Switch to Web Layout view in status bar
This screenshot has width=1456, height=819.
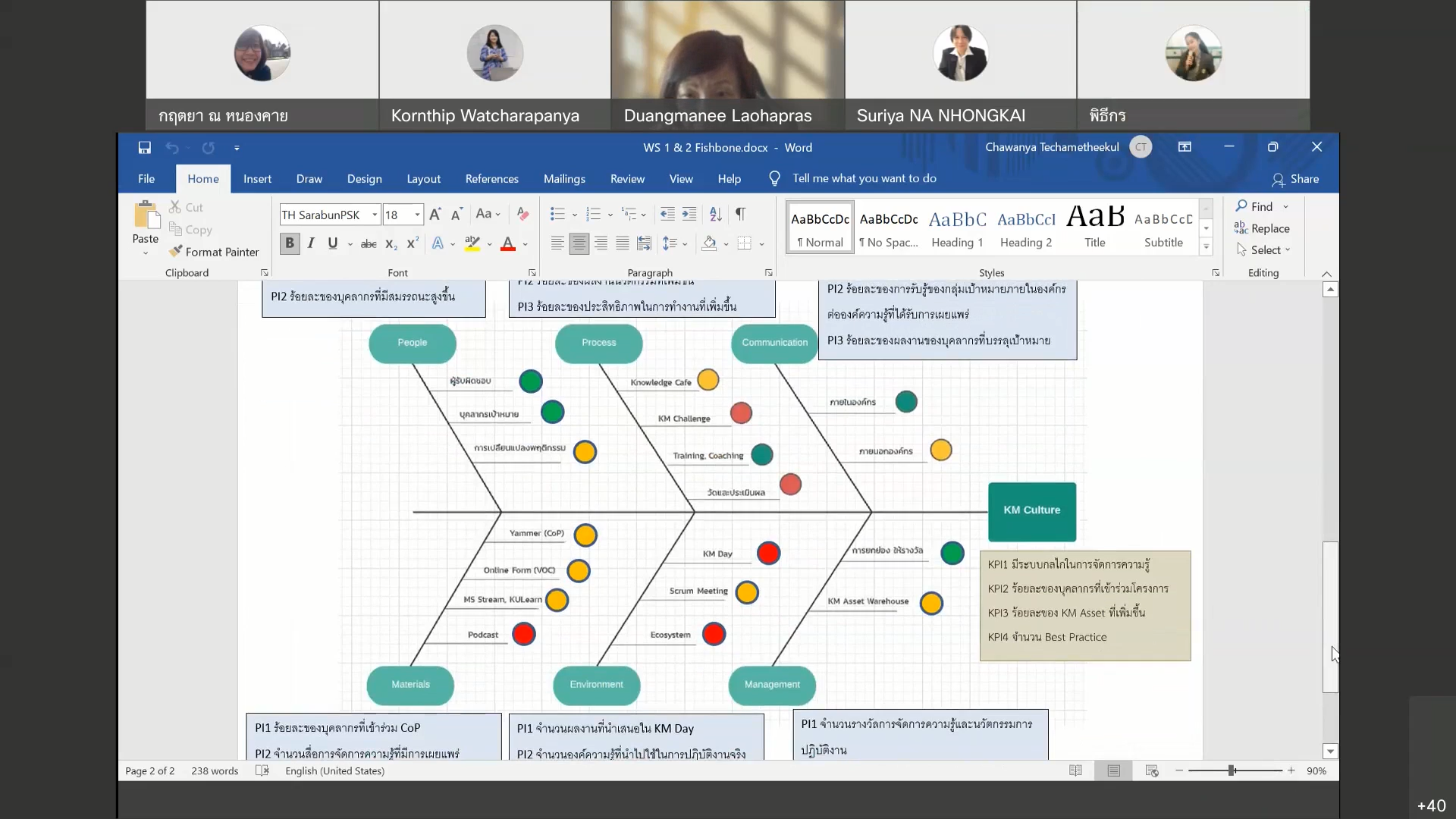point(1152,770)
